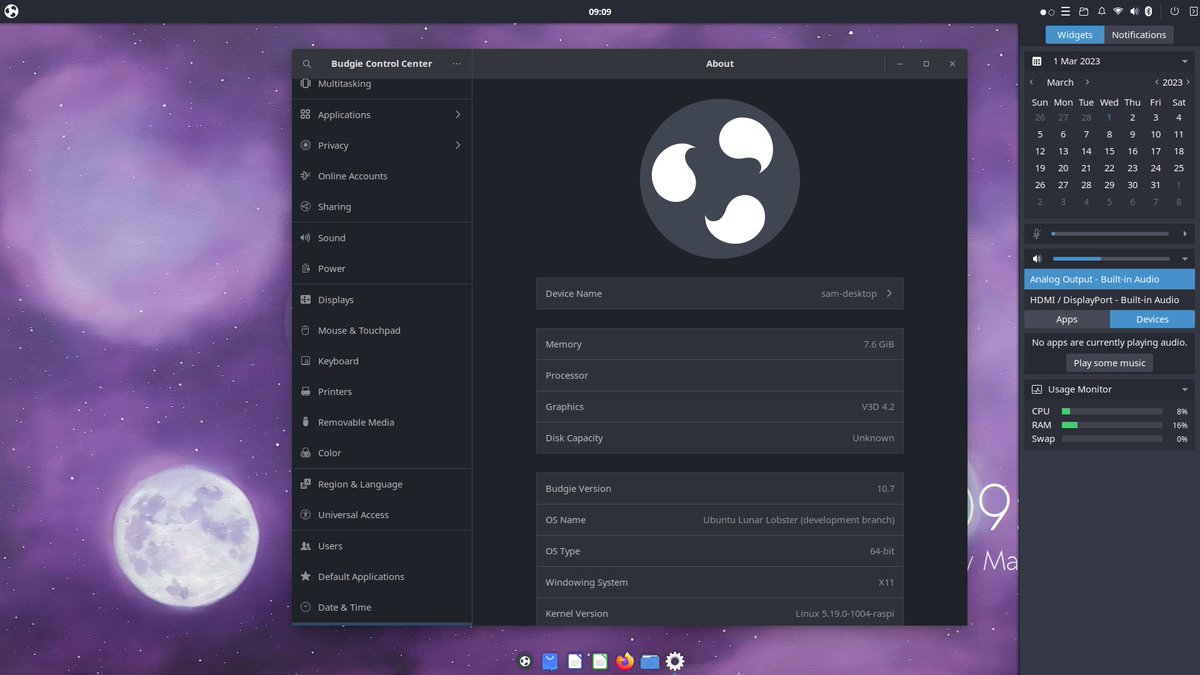This screenshot has height=675, width=1200.
Task: Switch to the Notifications tab in Raven
Action: 1139,34
